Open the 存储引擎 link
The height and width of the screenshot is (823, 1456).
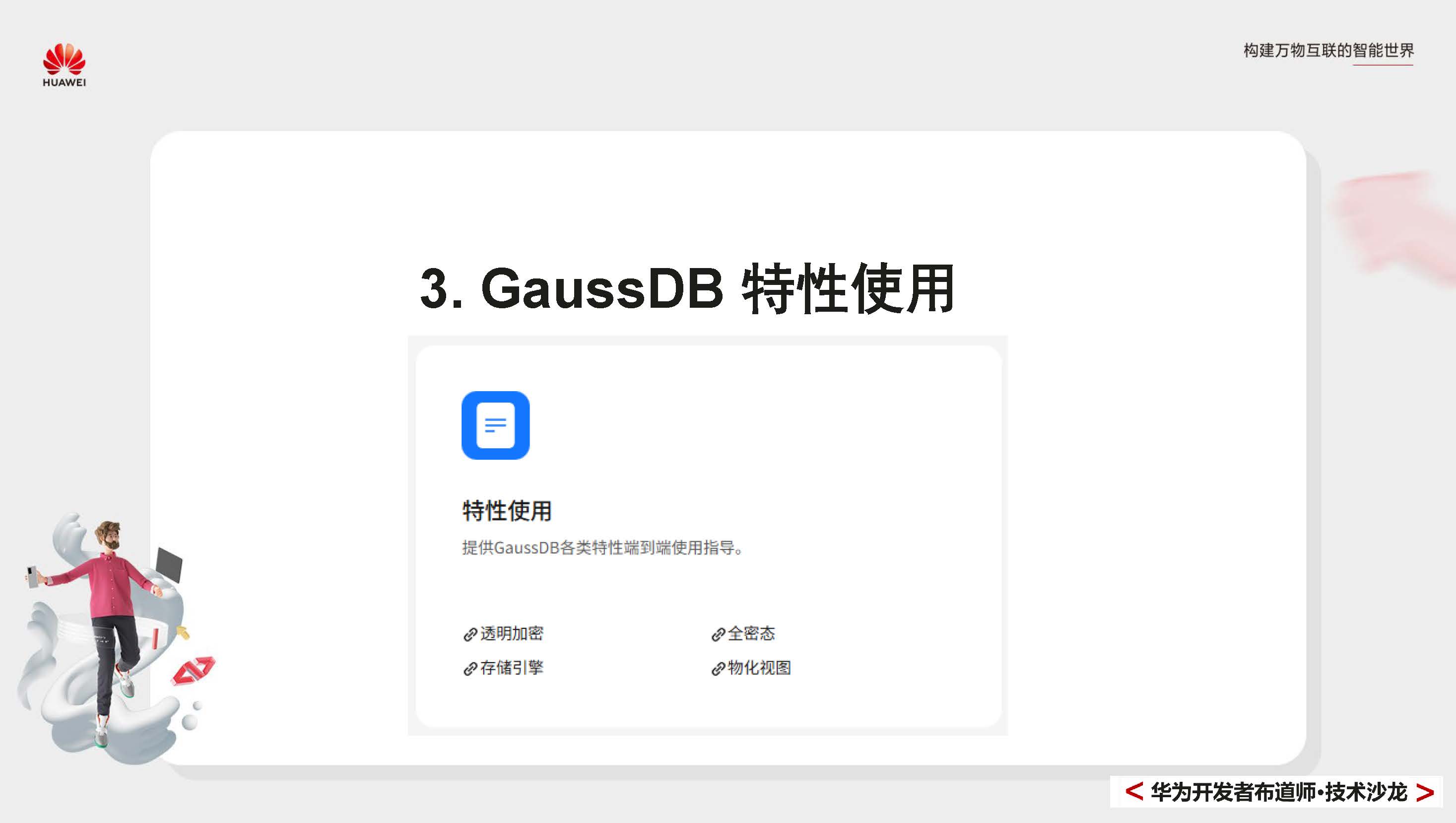click(x=513, y=668)
